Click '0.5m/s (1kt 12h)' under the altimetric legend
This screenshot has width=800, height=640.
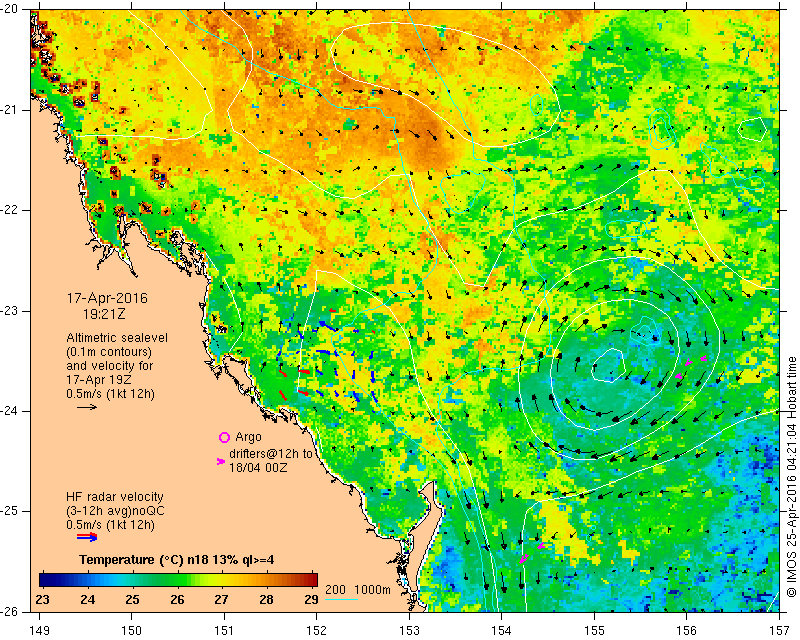[x=110, y=394]
